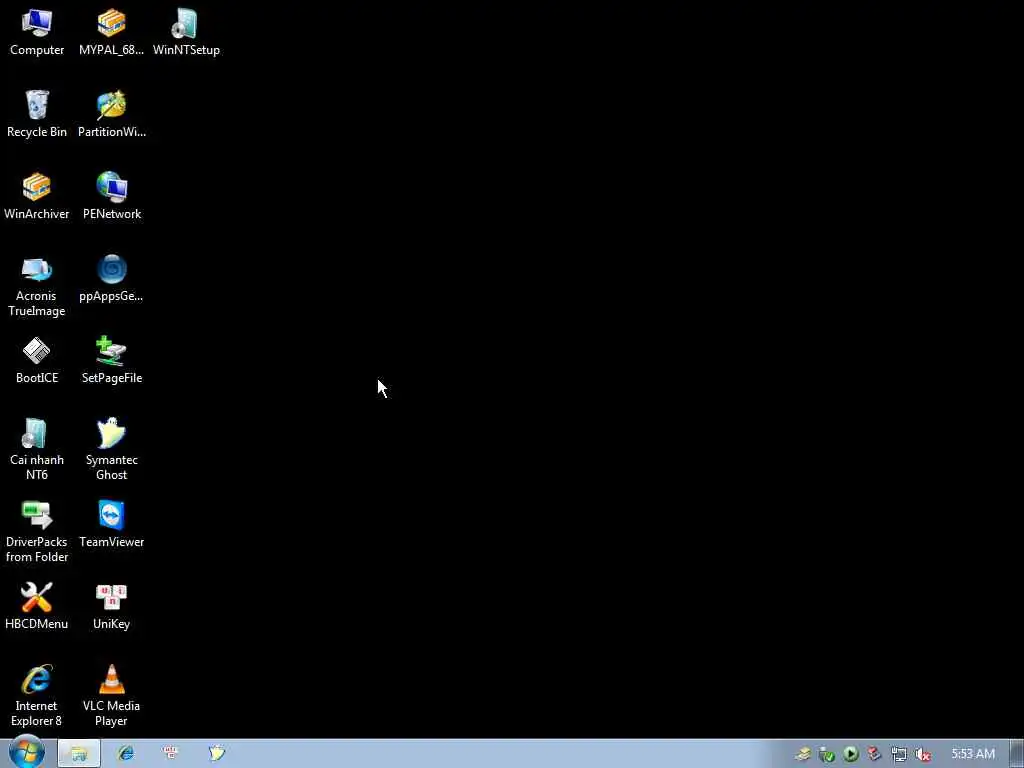
Task: Launch Internet Explorer from the taskbar
Action: pyautogui.click(x=126, y=754)
